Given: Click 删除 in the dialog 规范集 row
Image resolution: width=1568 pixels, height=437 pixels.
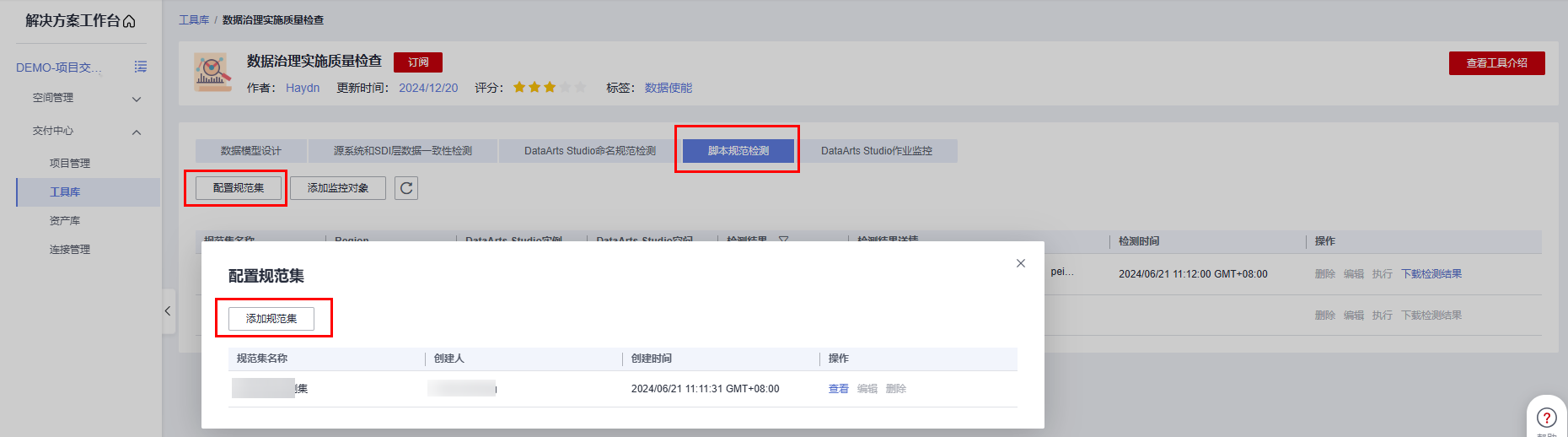Looking at the screenshot, I should (x=896, y=389).
